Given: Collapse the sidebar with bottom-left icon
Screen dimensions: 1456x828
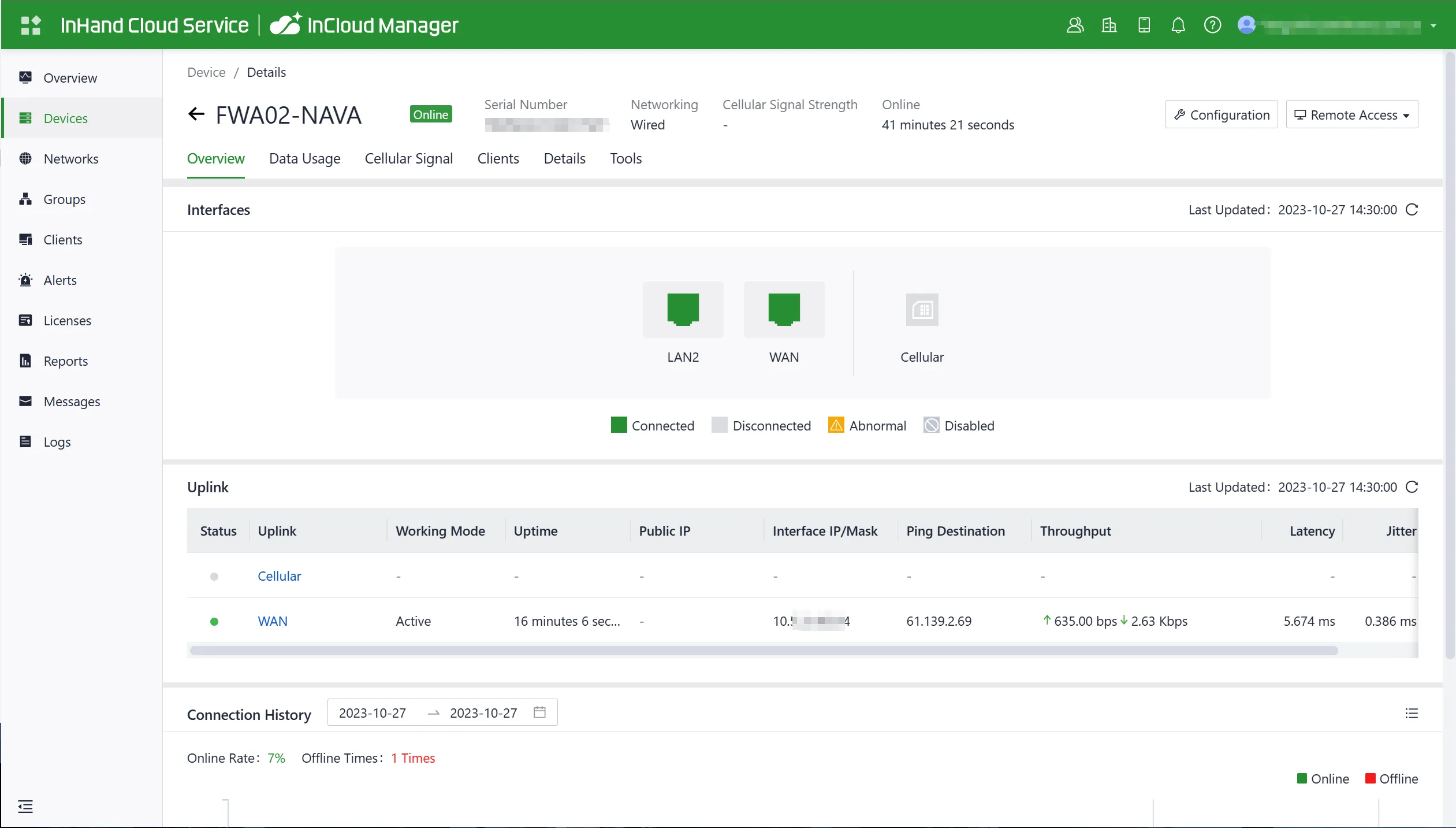Looking at the screenshot, I should coord(25,807).
